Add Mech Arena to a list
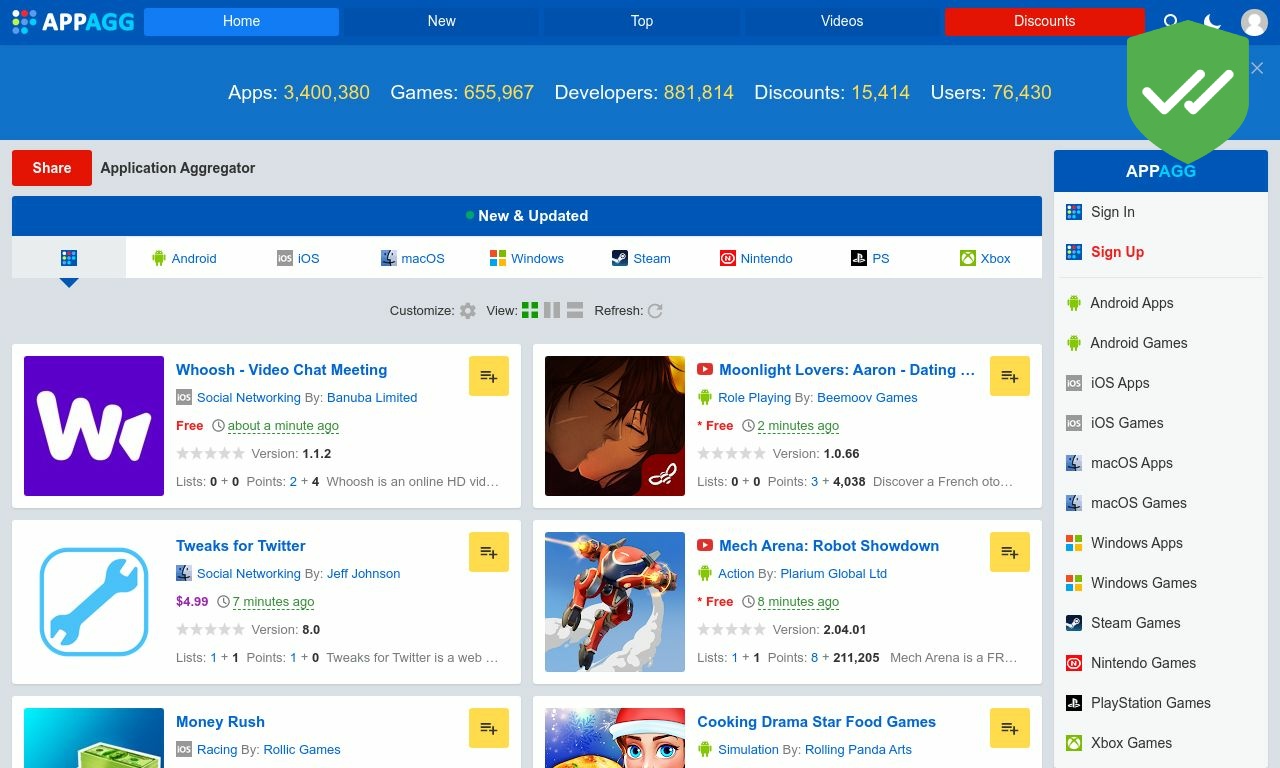This screenshot has width=1280, height=768. [1010, 552]
